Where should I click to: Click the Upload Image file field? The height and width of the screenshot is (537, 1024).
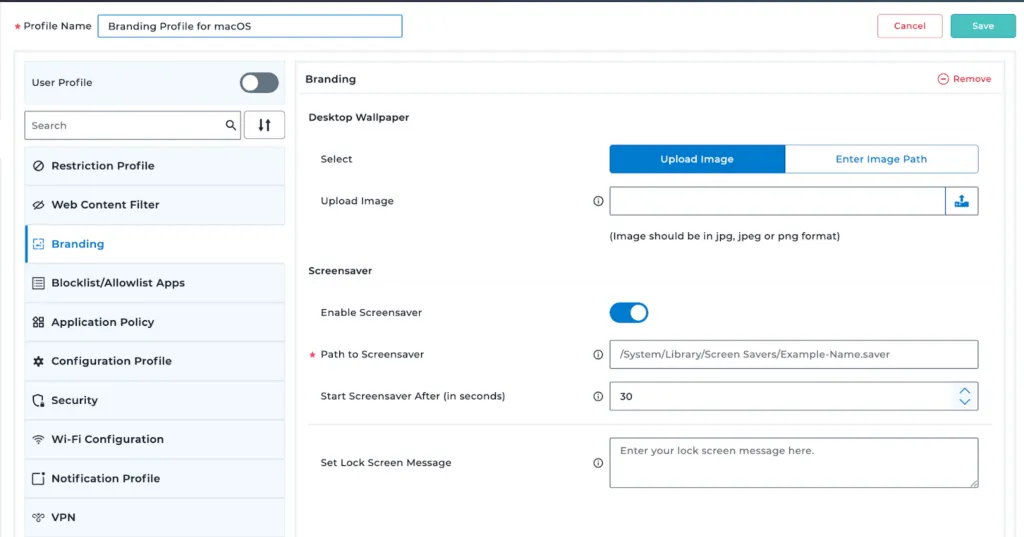click(777, 201)
